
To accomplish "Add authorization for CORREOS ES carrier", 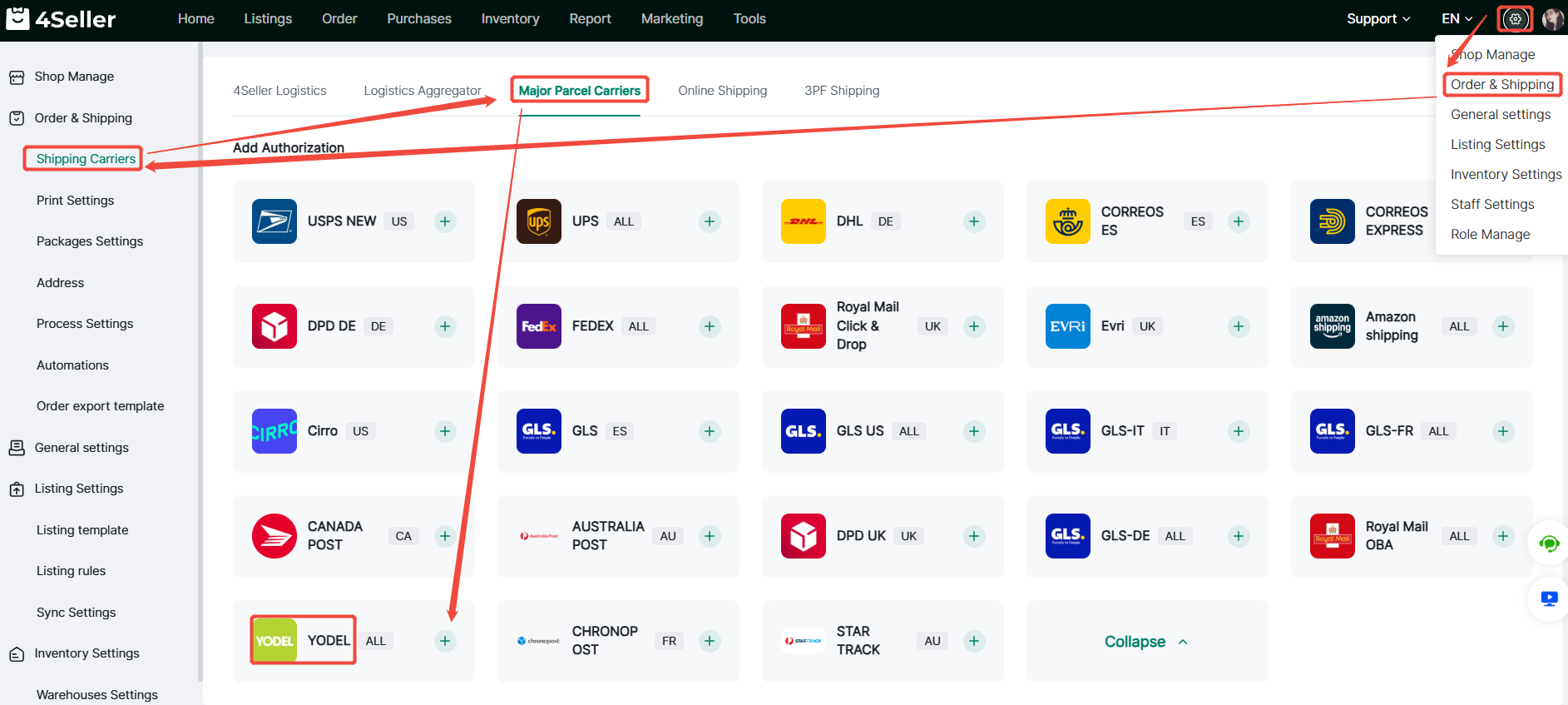I will [1239, 221].
